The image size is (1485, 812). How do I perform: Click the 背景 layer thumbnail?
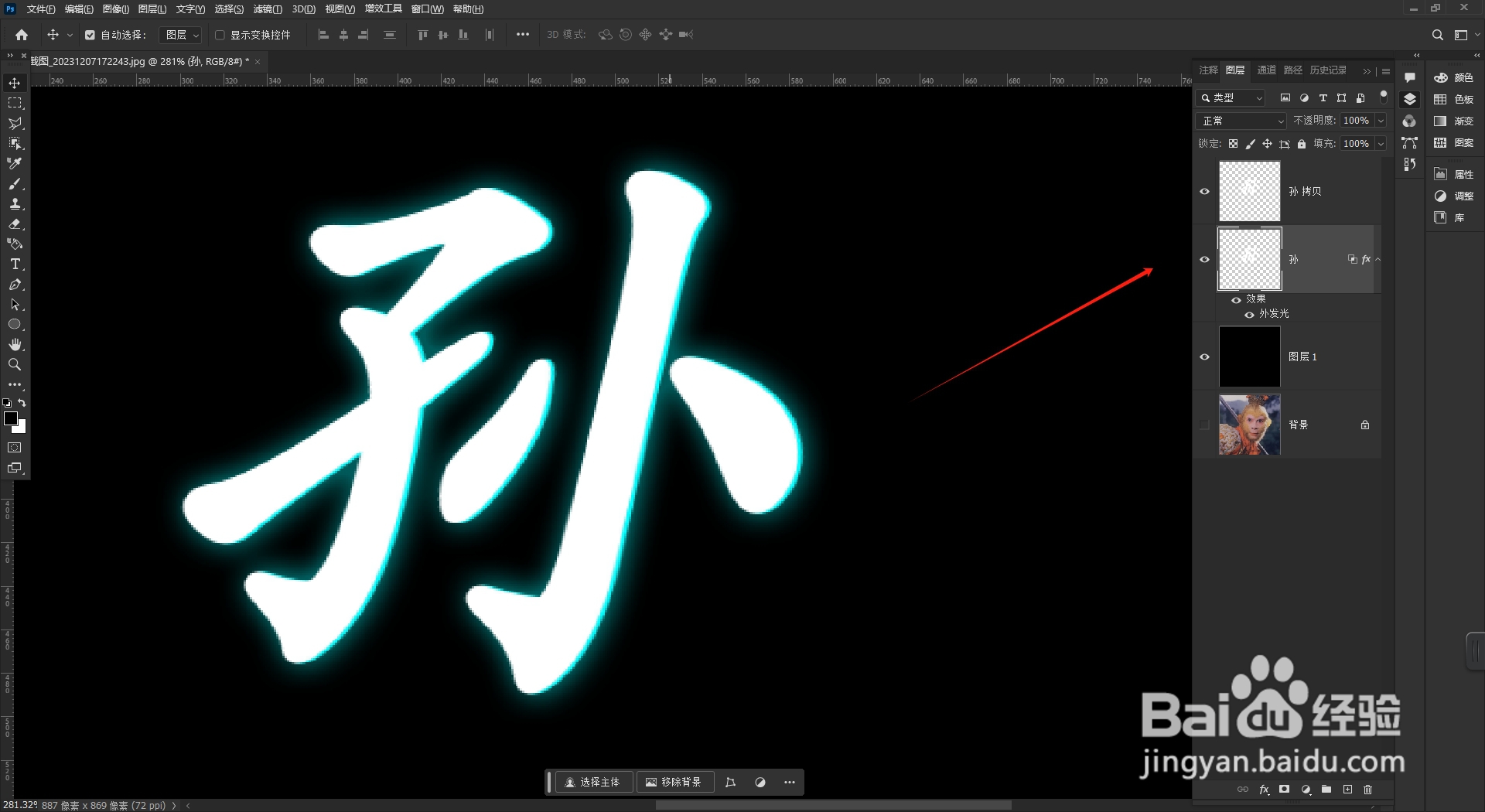(x=1249, y=425)
